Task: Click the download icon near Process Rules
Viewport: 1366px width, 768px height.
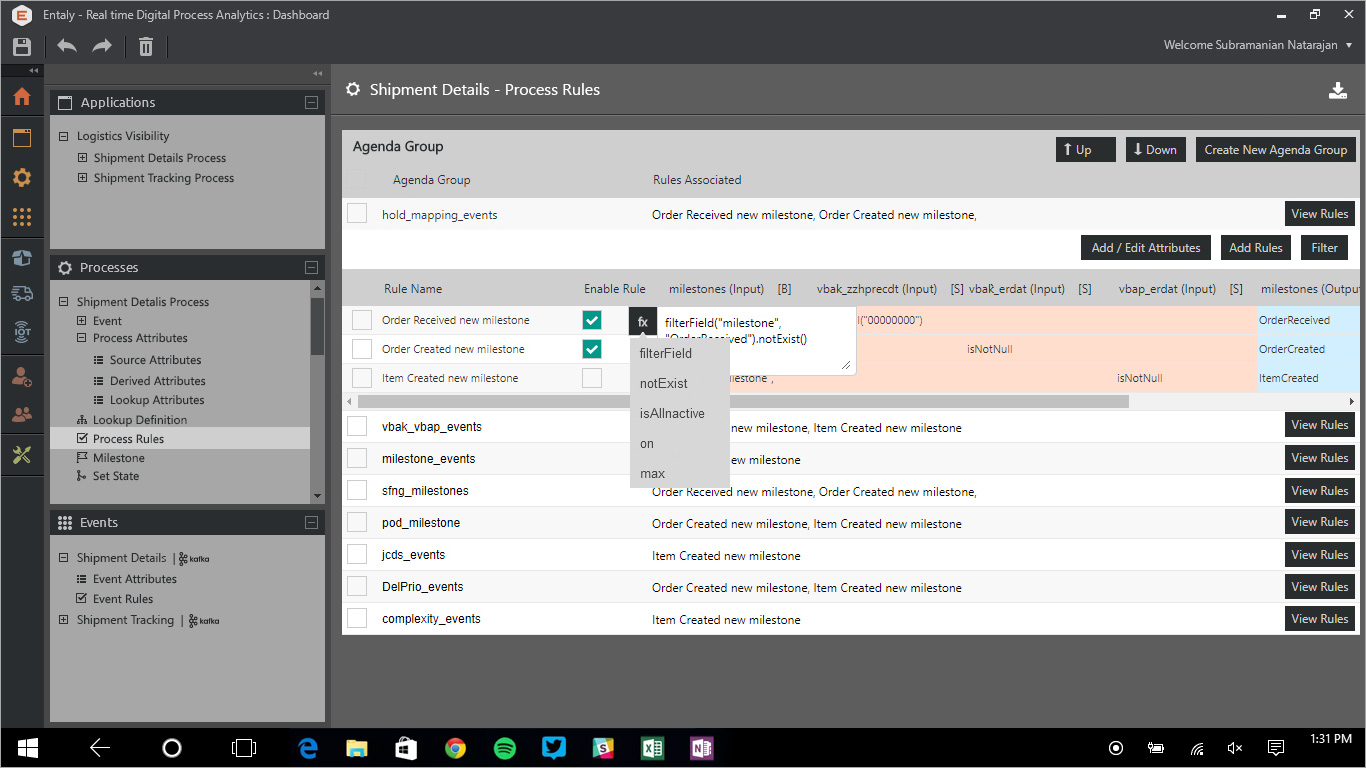Action: [x=1338, y=90]
